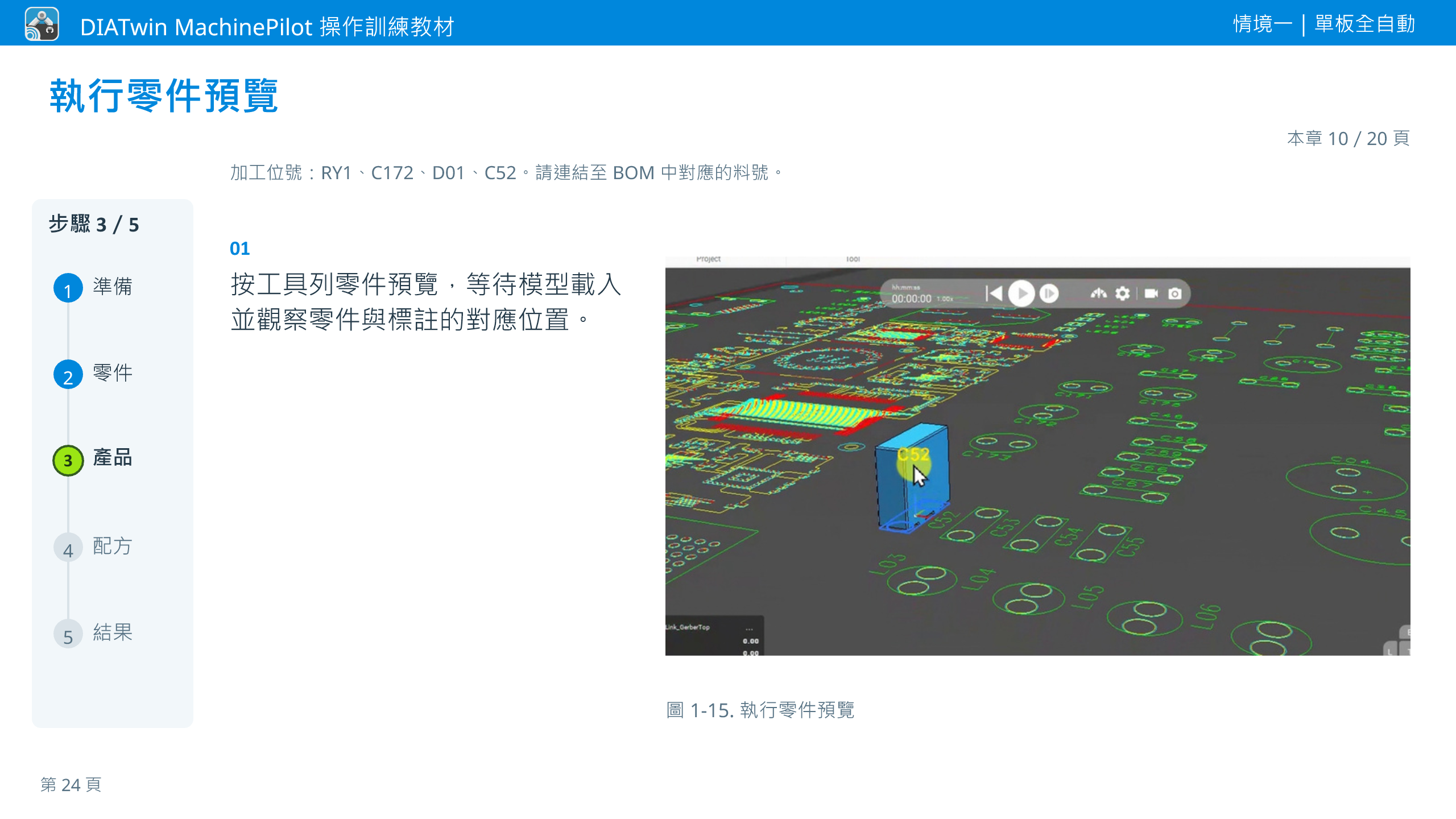Screen dimensions: 1456x819
Task: Click the DIATwin MachinePilot logo icon
Action: (42, 24)
